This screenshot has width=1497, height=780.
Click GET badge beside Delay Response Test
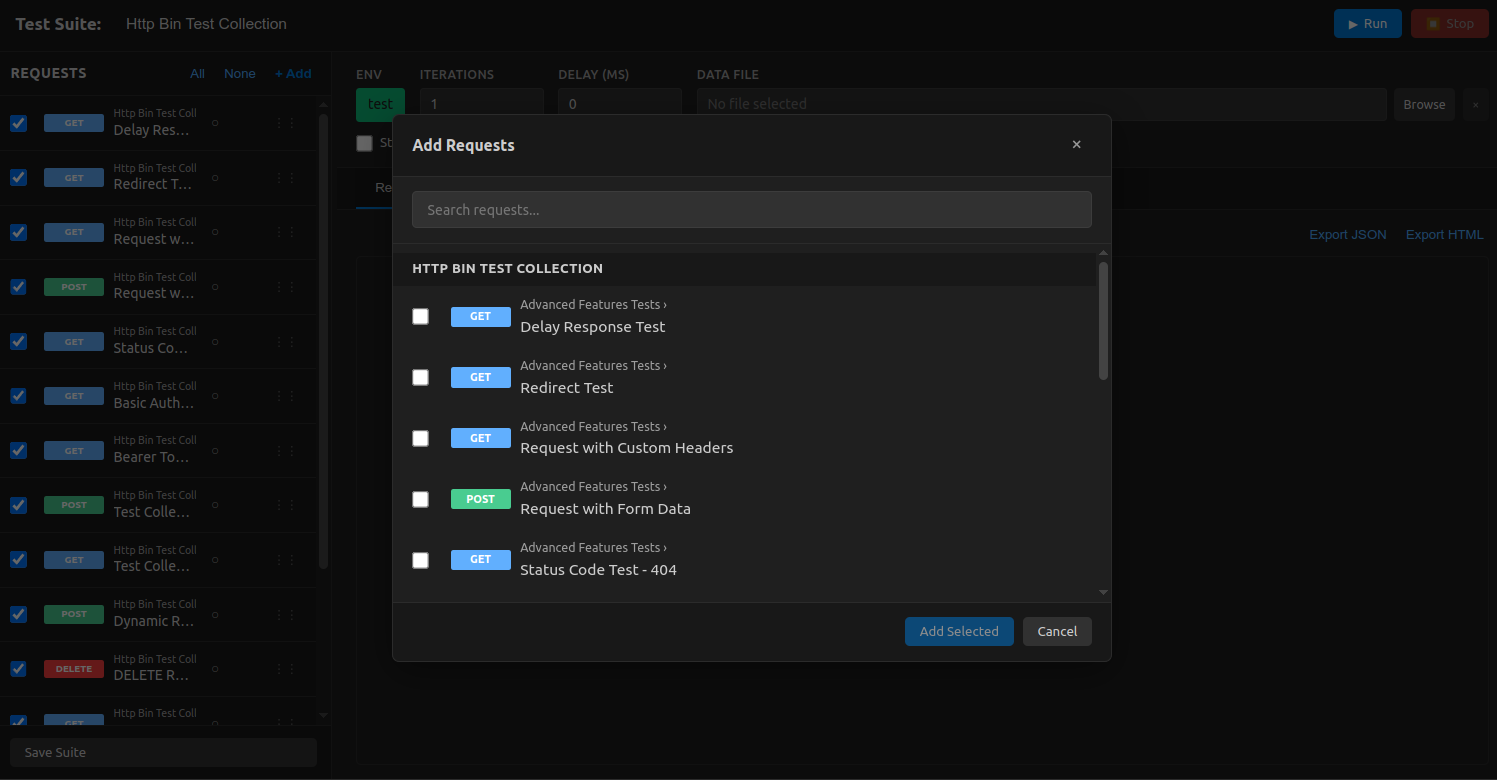click(x=481, y=316)
